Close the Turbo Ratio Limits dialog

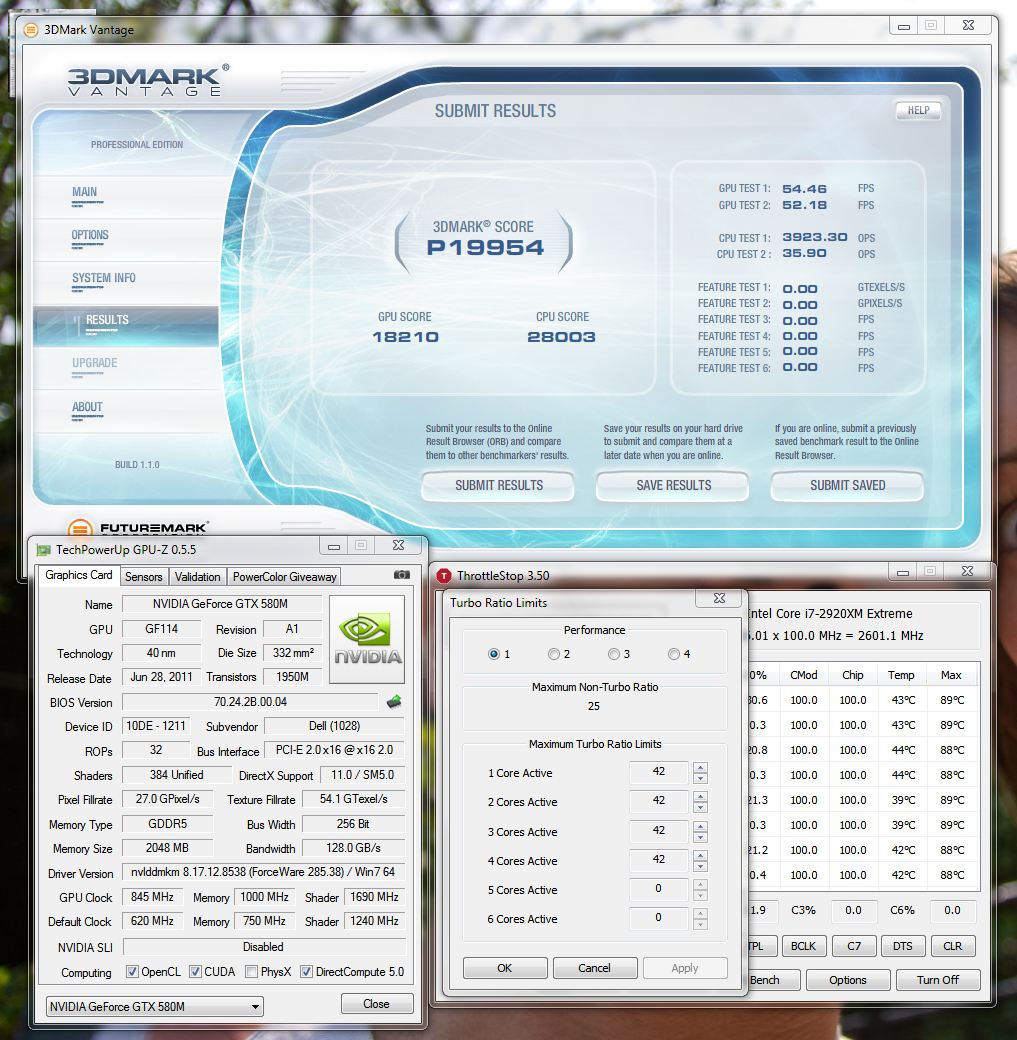(x=719, y=598)
